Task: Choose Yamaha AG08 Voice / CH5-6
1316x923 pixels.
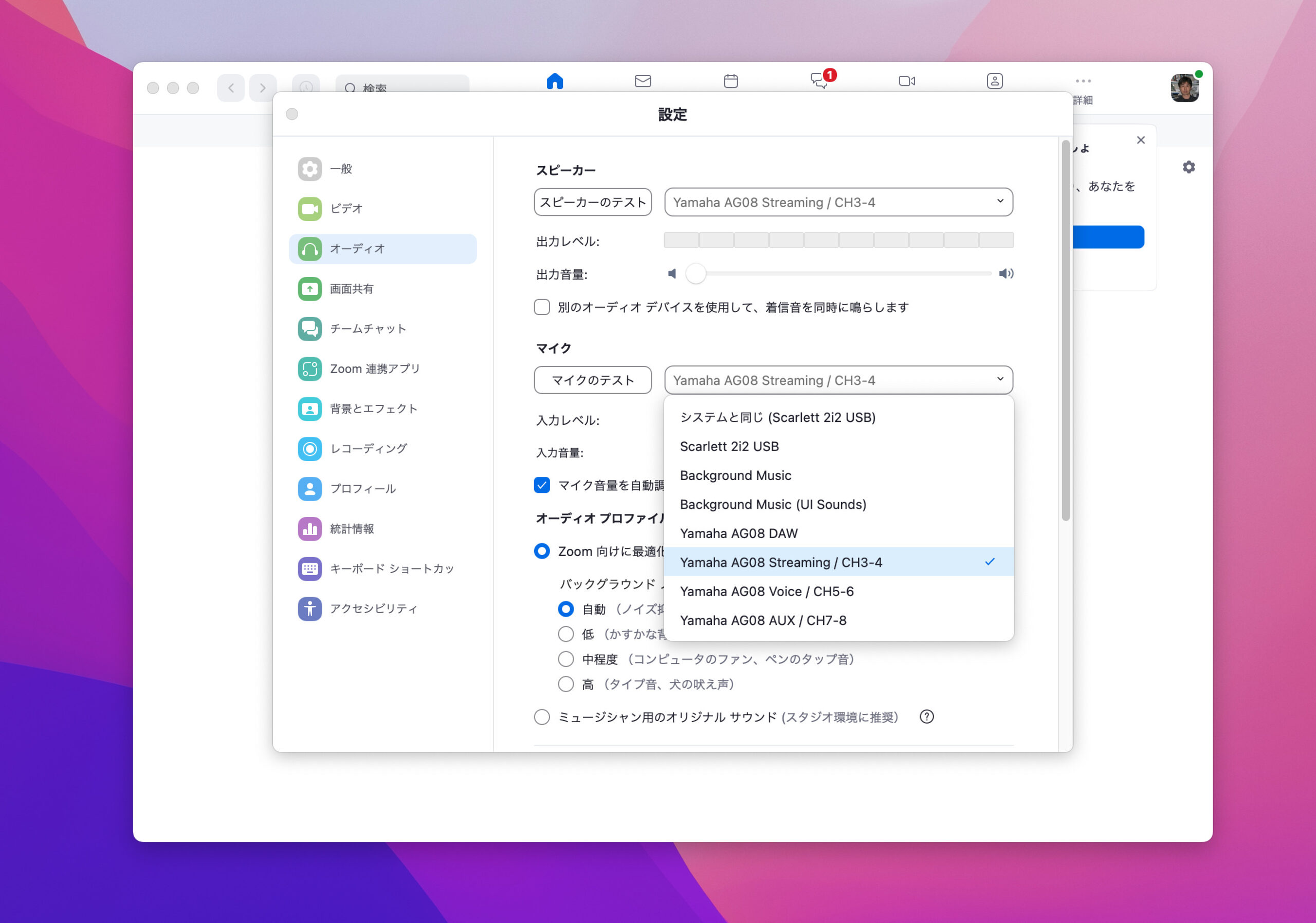Action: [838, 592]
